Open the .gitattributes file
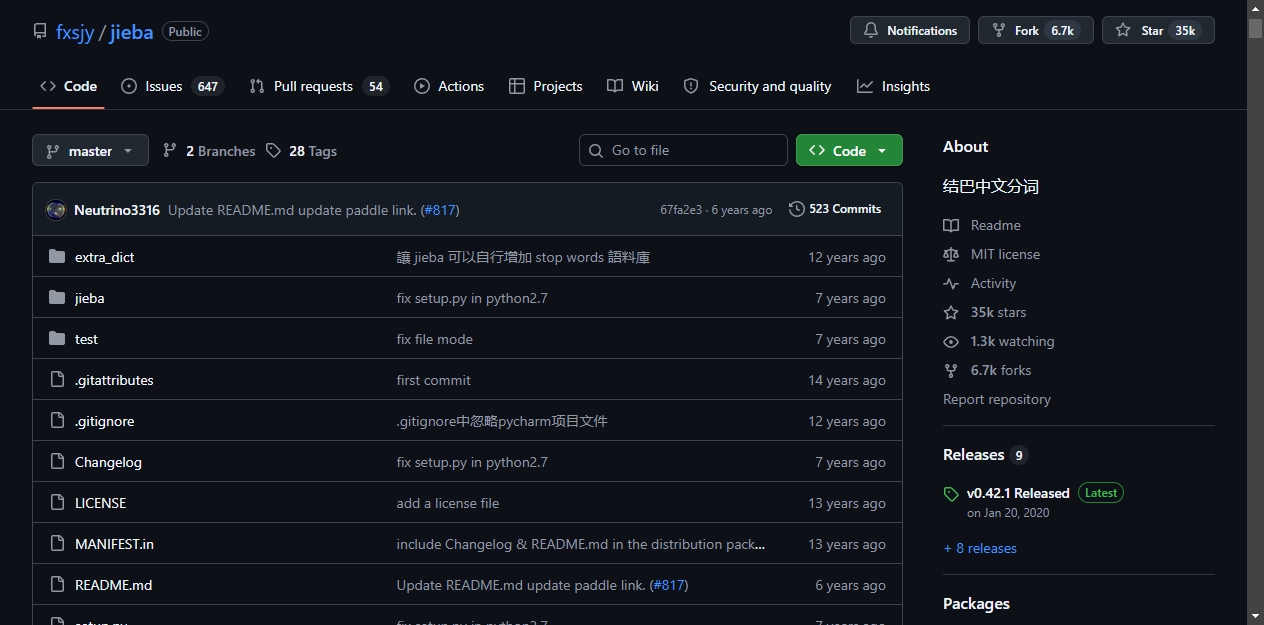Screen dimensions: 1264x625 [x=114, y=380]
